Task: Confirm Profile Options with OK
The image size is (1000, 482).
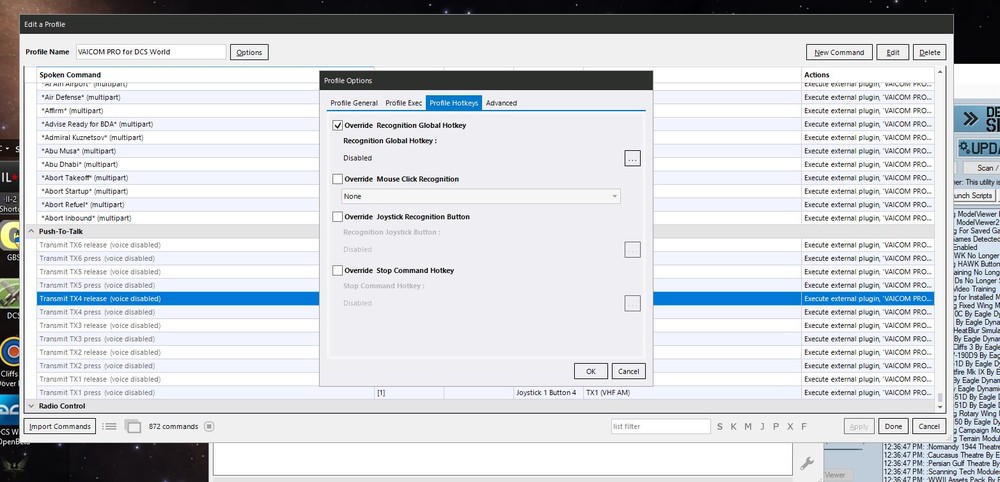Action: [591, 371]
